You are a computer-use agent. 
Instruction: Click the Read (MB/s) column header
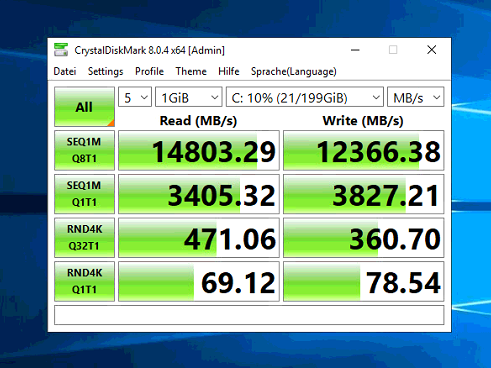[198, 121]
